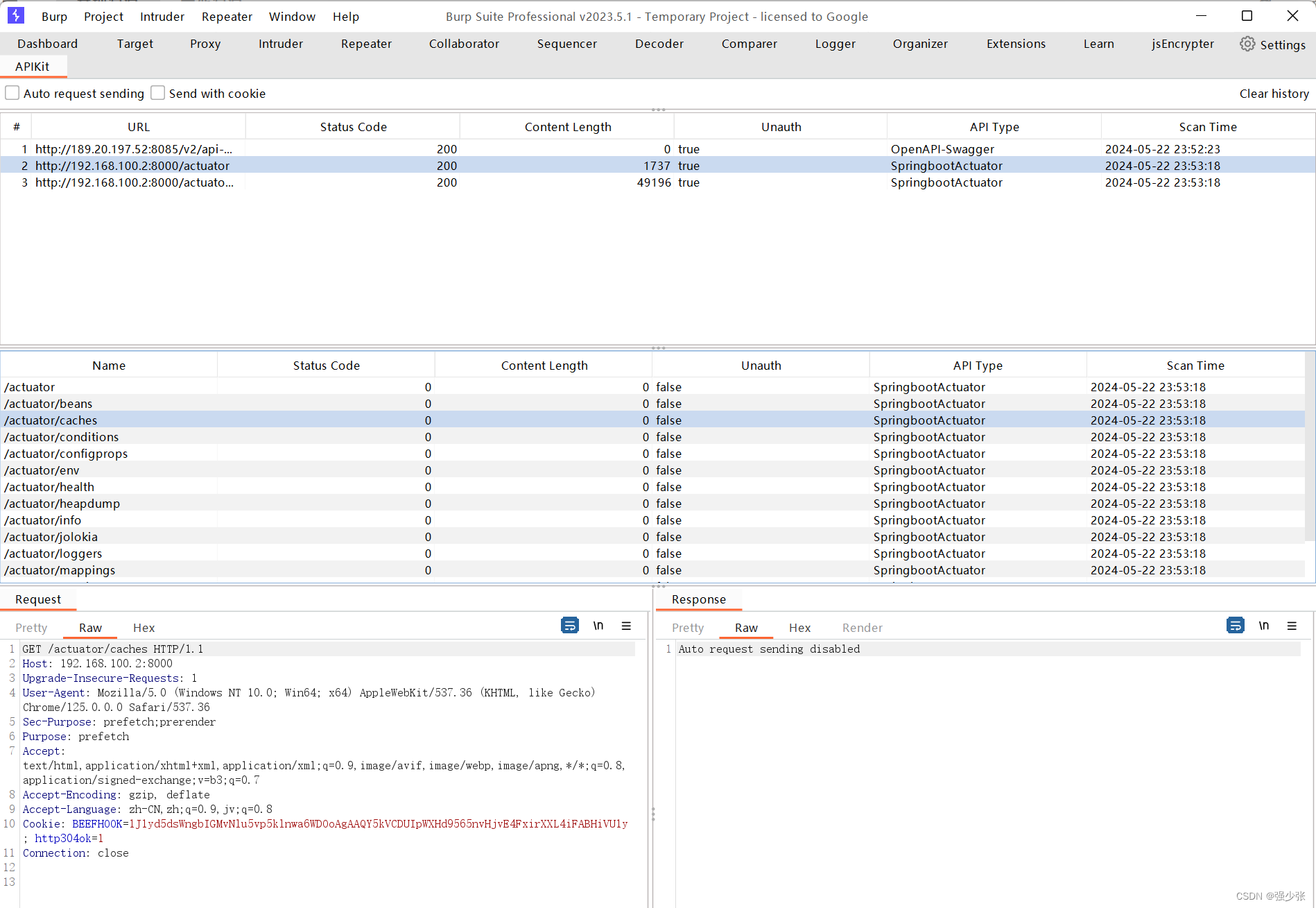Open the Intruder menu in the menu bar

(162, 17)
